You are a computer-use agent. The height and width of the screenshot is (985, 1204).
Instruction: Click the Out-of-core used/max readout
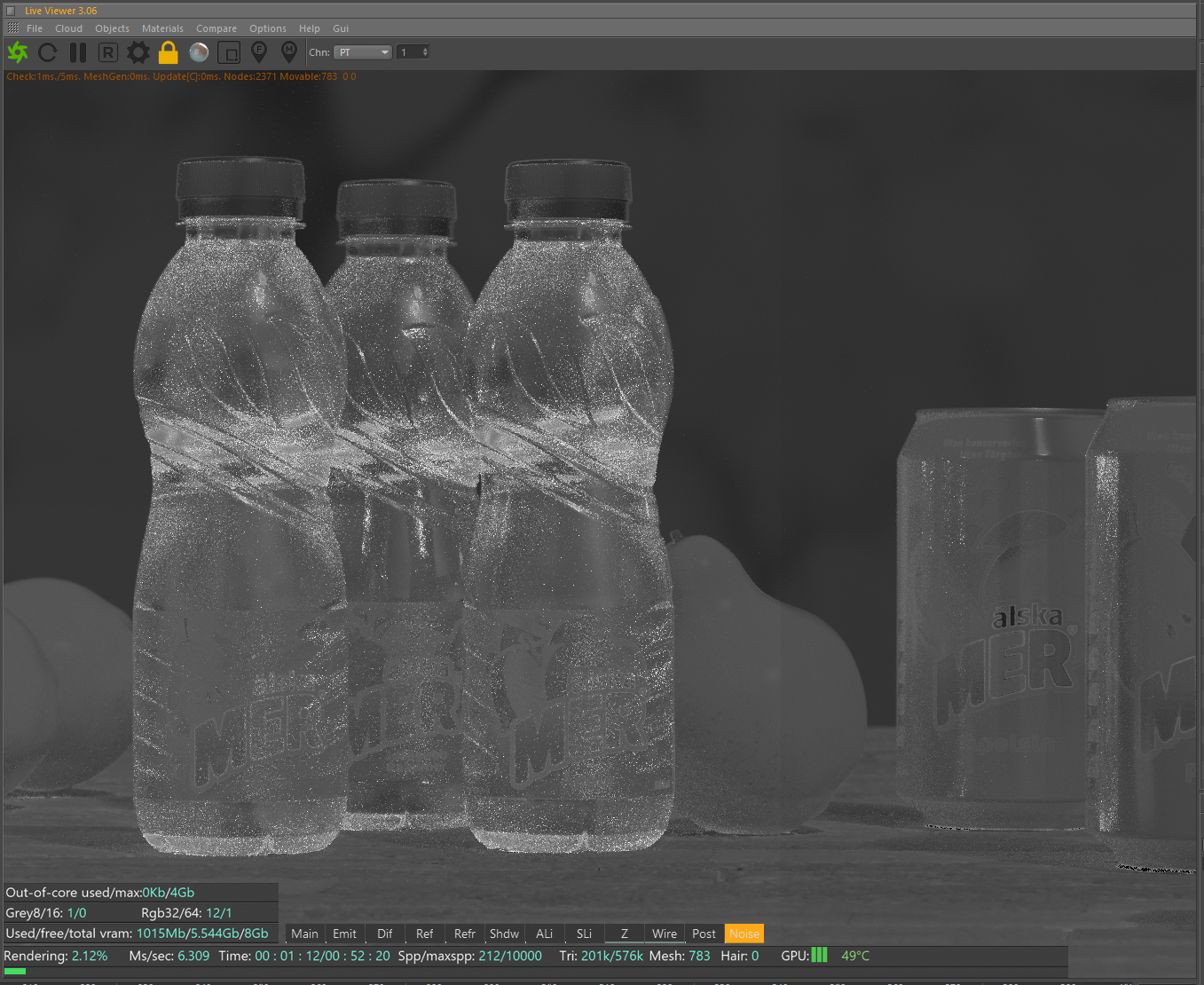(100, 893)
